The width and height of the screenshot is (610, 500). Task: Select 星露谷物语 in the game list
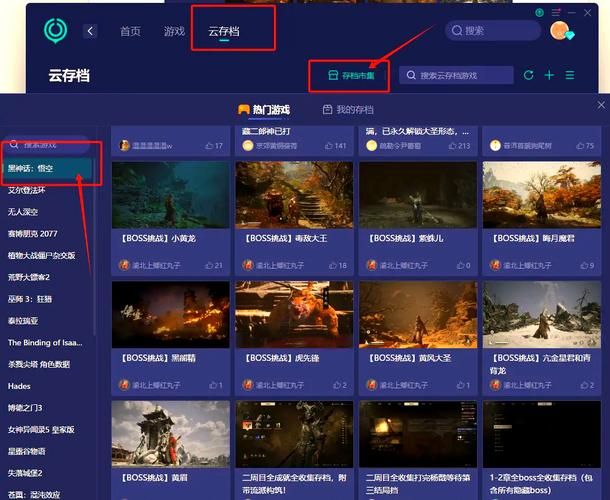(26, 452)
